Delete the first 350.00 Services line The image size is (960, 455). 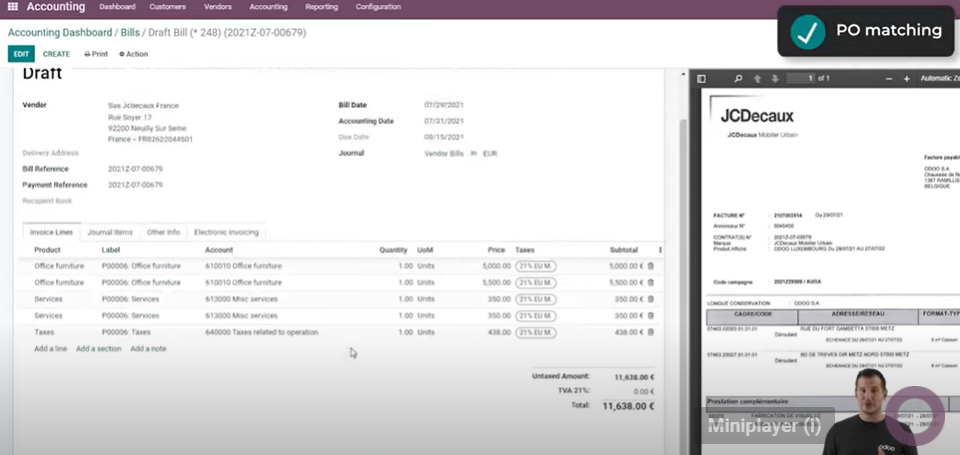[x=650, y=299]
